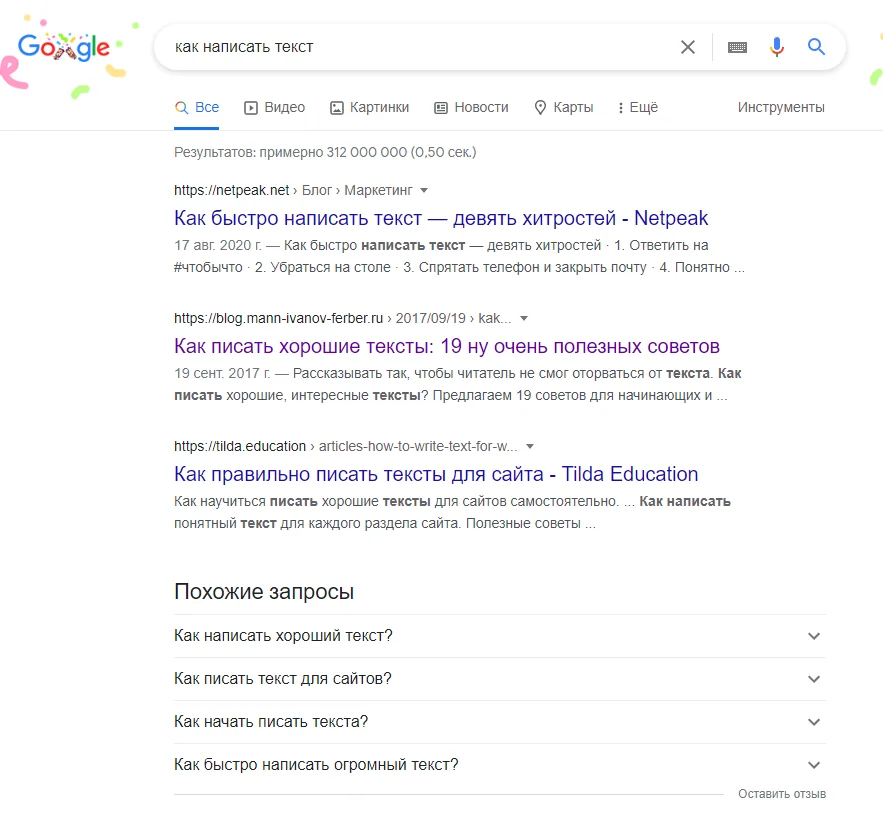Click the play icon of the Видео tab
Image resolution: width=883 pixels, height=823 pixels.
click(252, 108)
